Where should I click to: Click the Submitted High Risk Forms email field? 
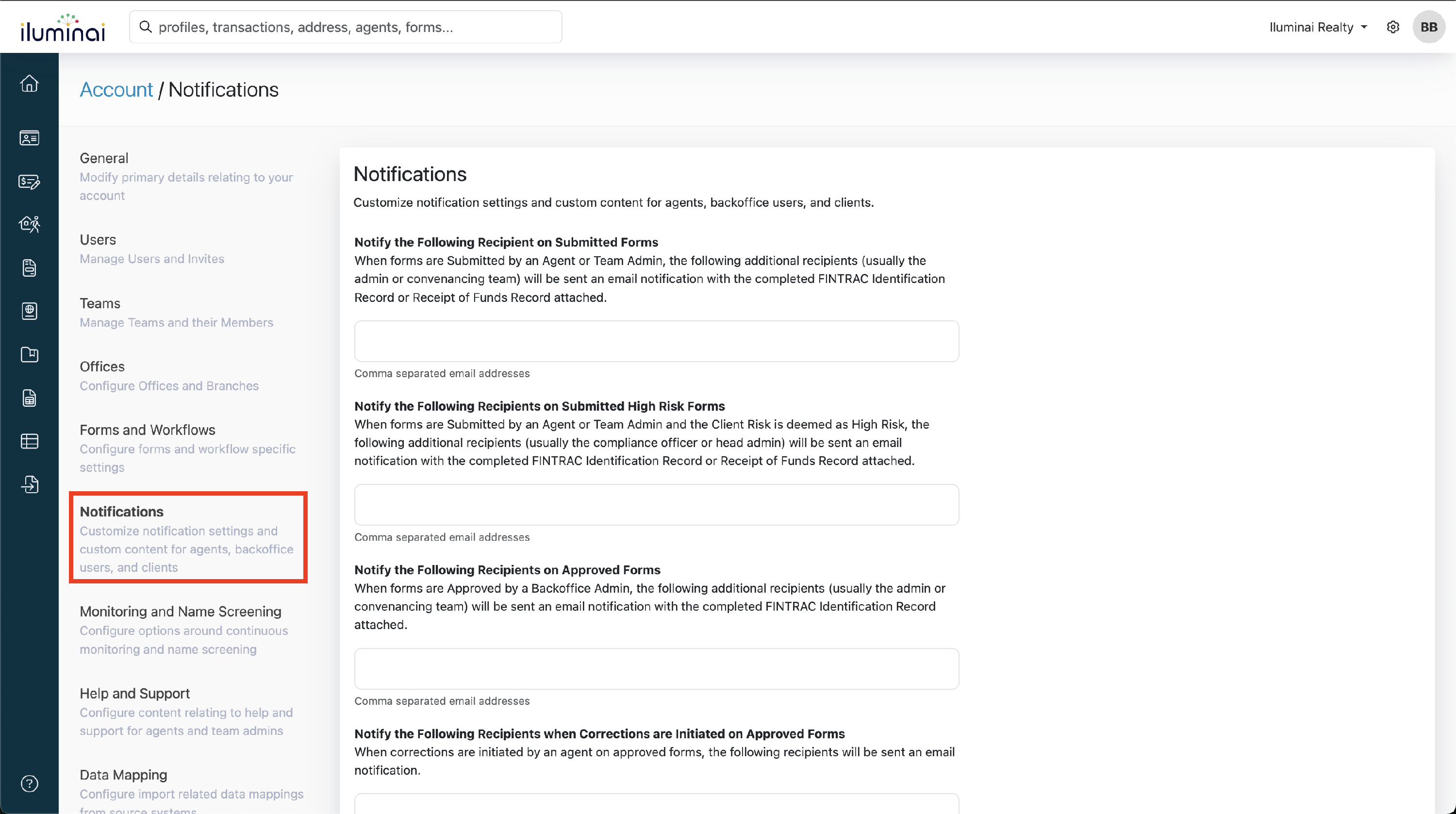coord(656,505)
